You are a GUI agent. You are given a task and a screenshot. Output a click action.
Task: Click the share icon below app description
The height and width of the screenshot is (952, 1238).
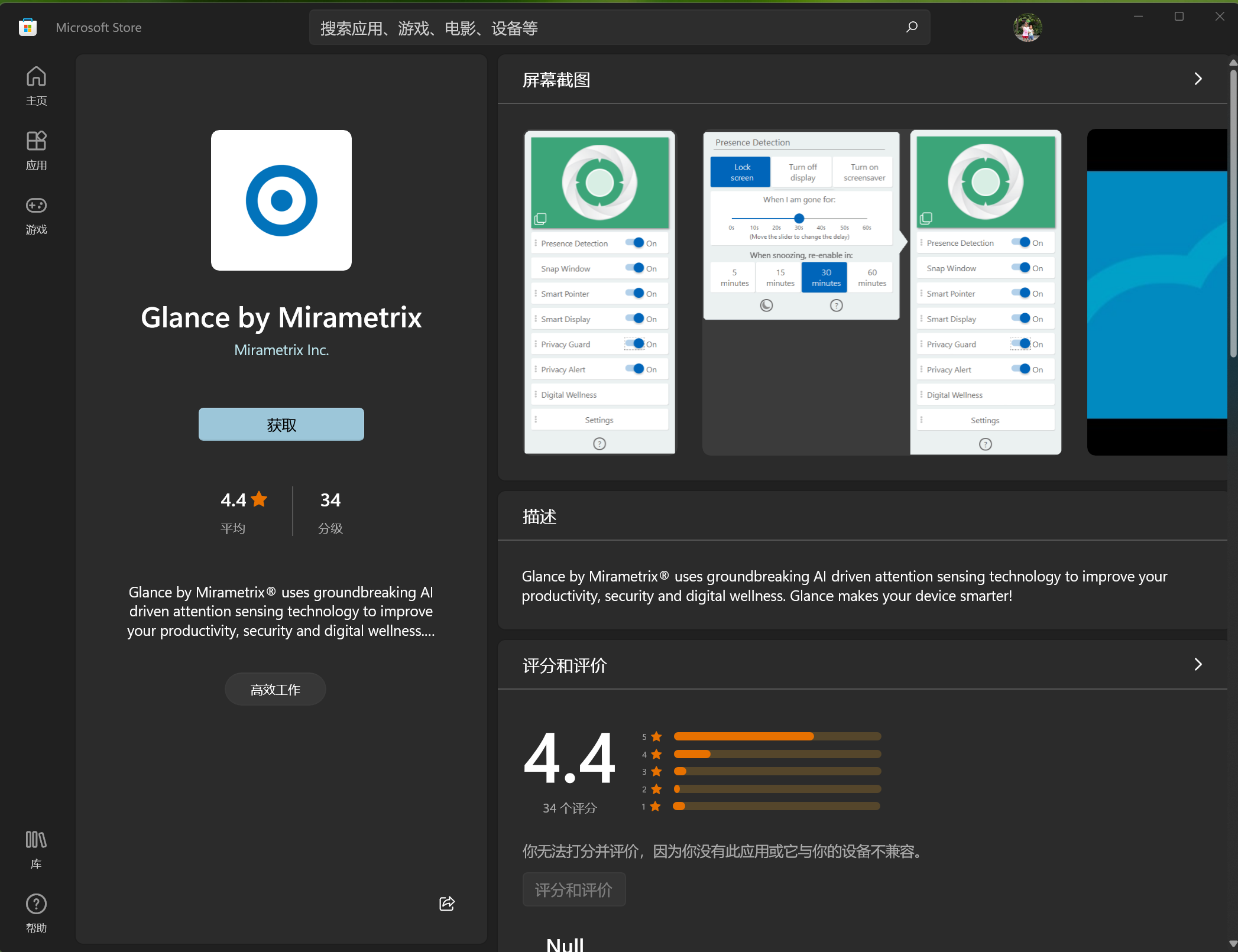(x=447, y=903)
